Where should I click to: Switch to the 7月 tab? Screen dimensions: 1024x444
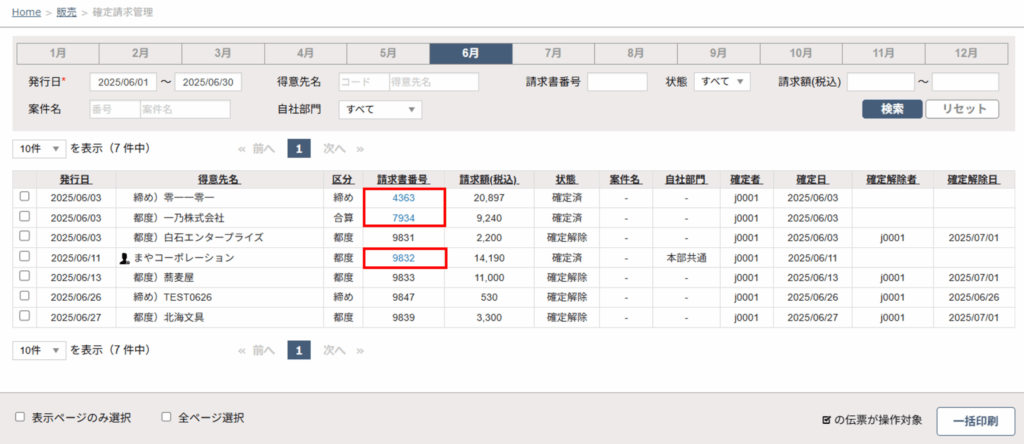tap(553, 53)
